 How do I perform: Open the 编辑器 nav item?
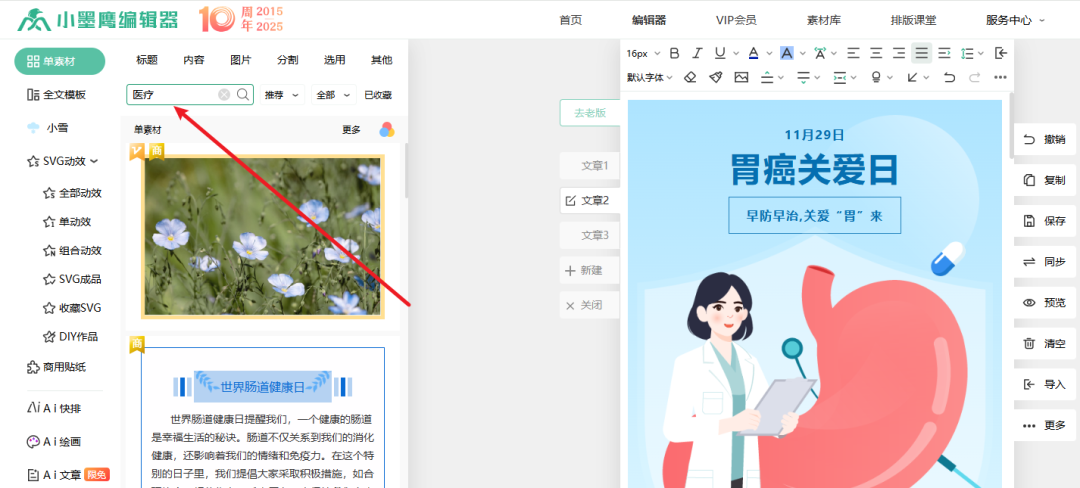pyautogui.click(x=649, y=20)
